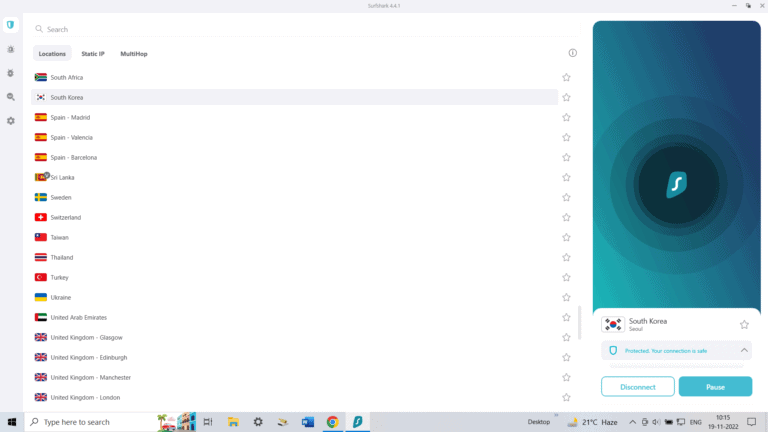Select South Africa location
768x432 pixels.
(x=294, y=77)
